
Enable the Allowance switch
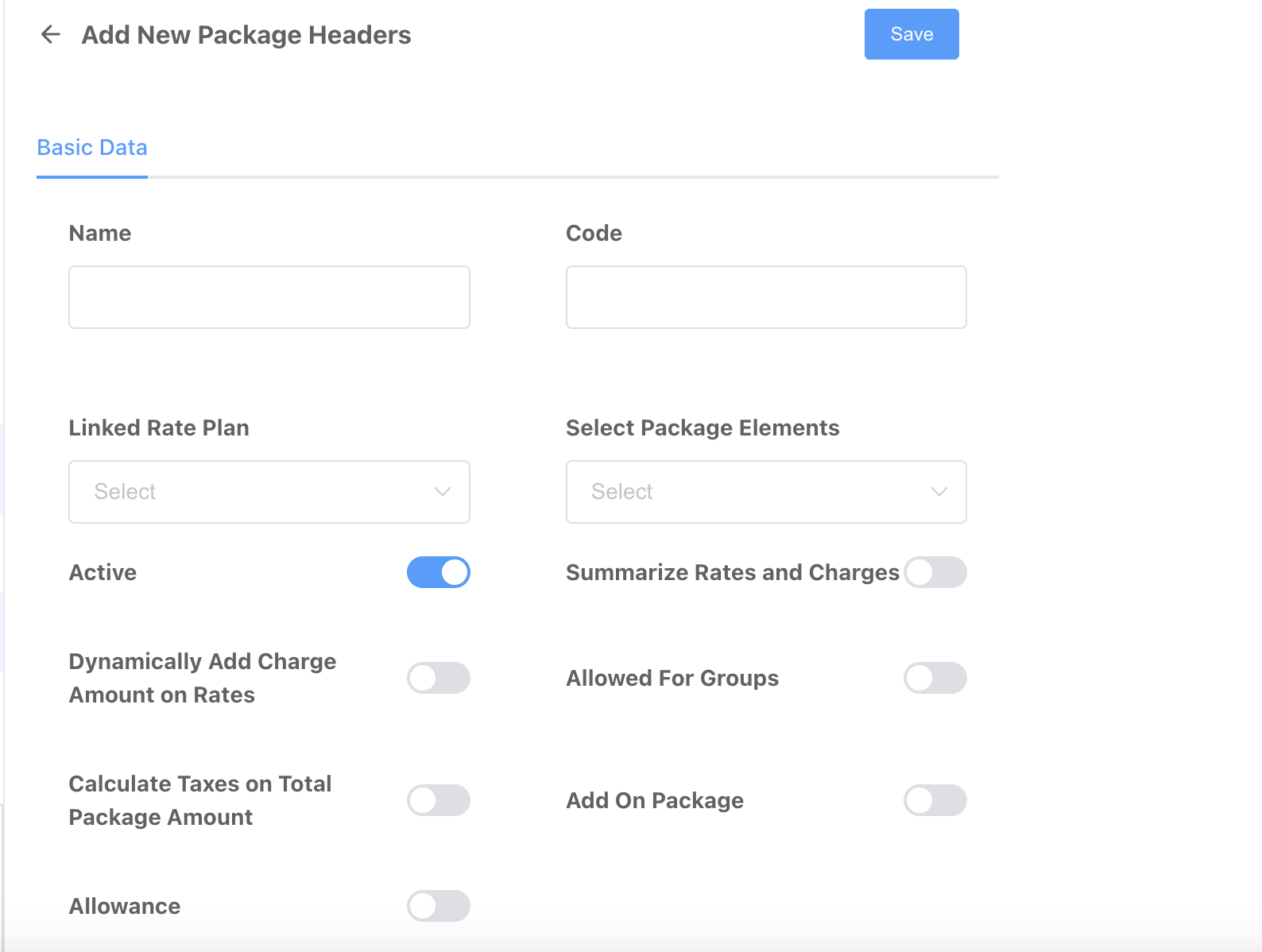click(439, 906)
